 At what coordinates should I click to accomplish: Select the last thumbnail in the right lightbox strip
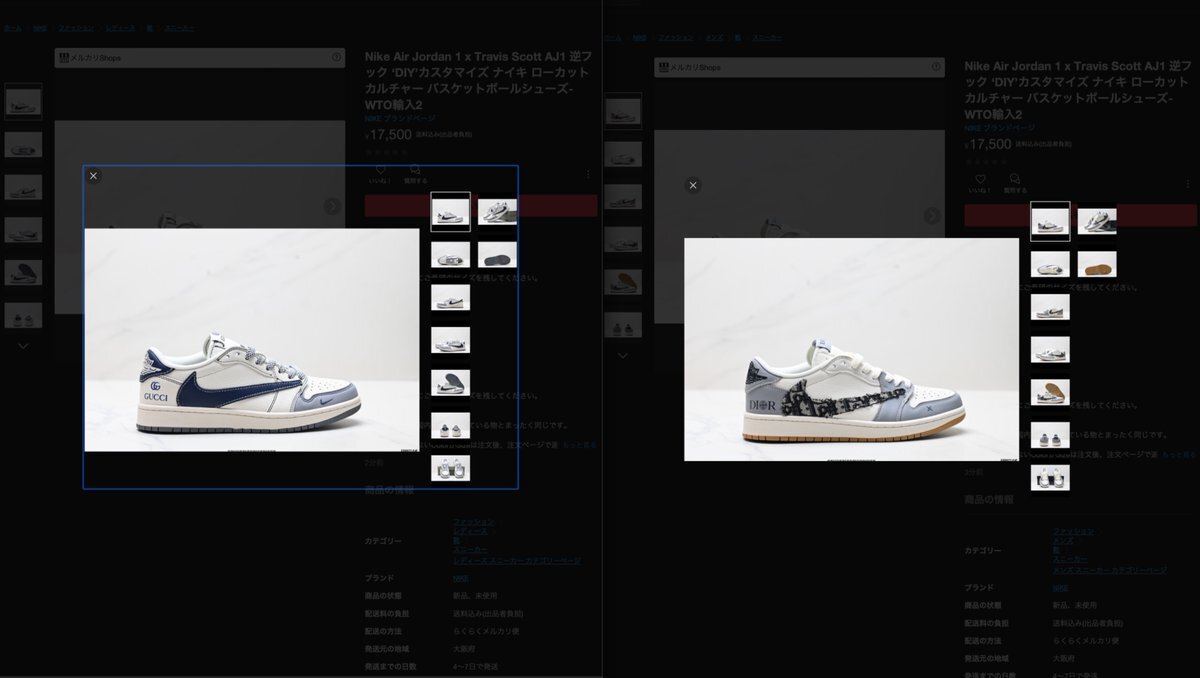[x=1050, y=477]
